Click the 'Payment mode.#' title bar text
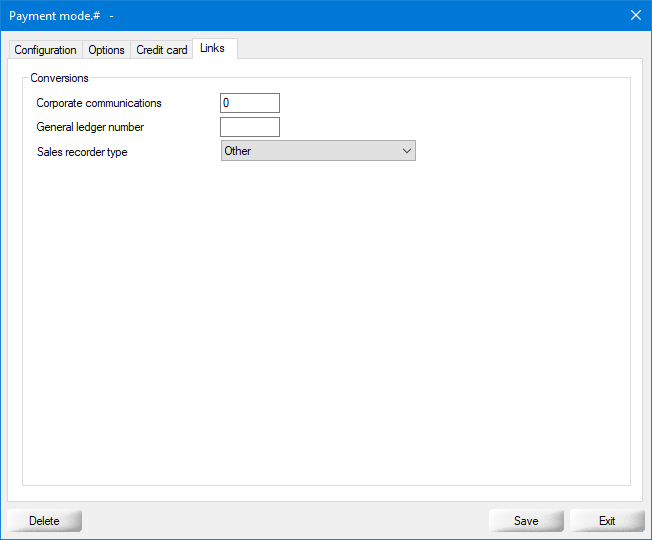This screenshot has width=652, height=540. click(55, 15)
